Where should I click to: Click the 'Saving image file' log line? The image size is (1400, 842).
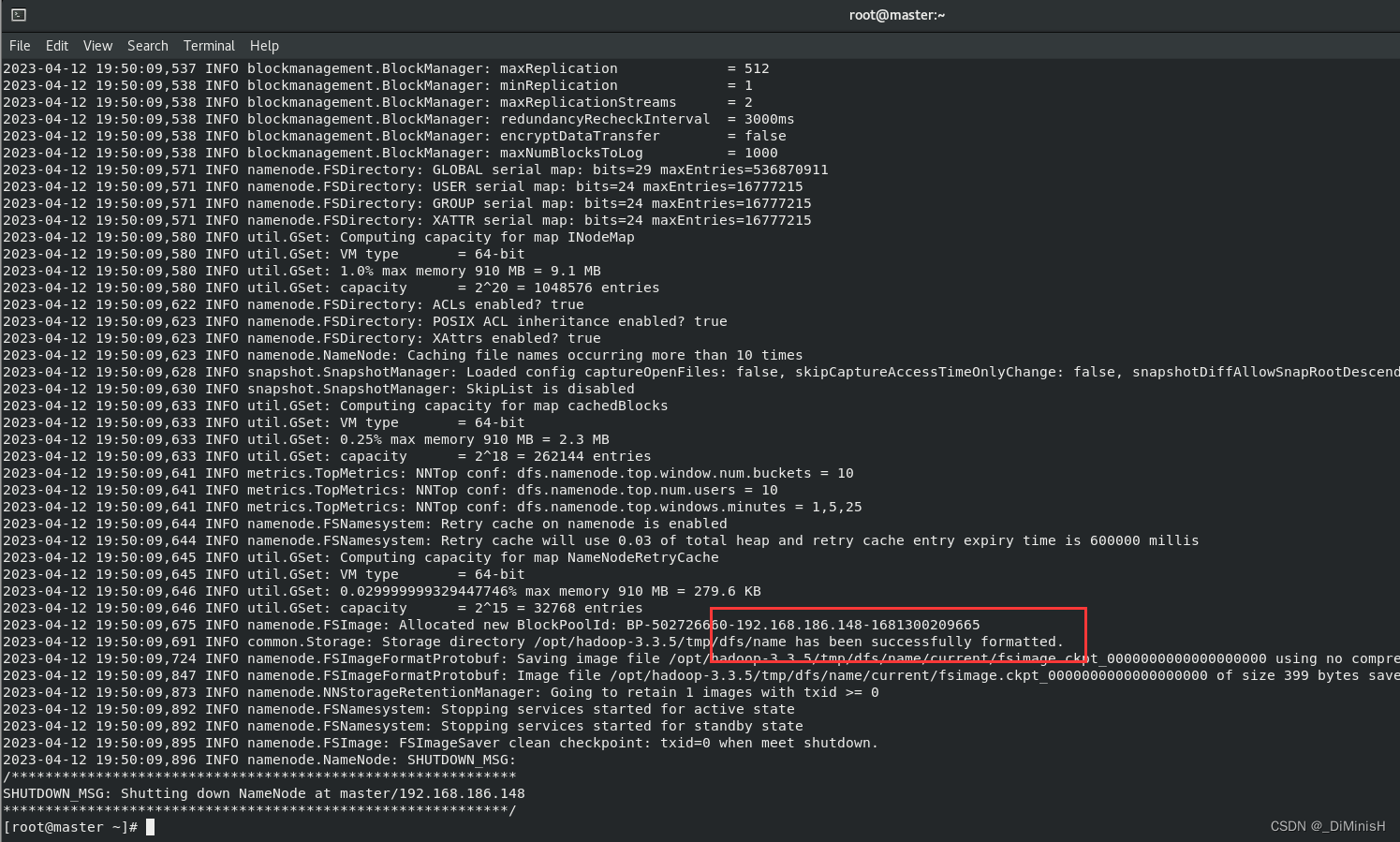pos(701,658)
